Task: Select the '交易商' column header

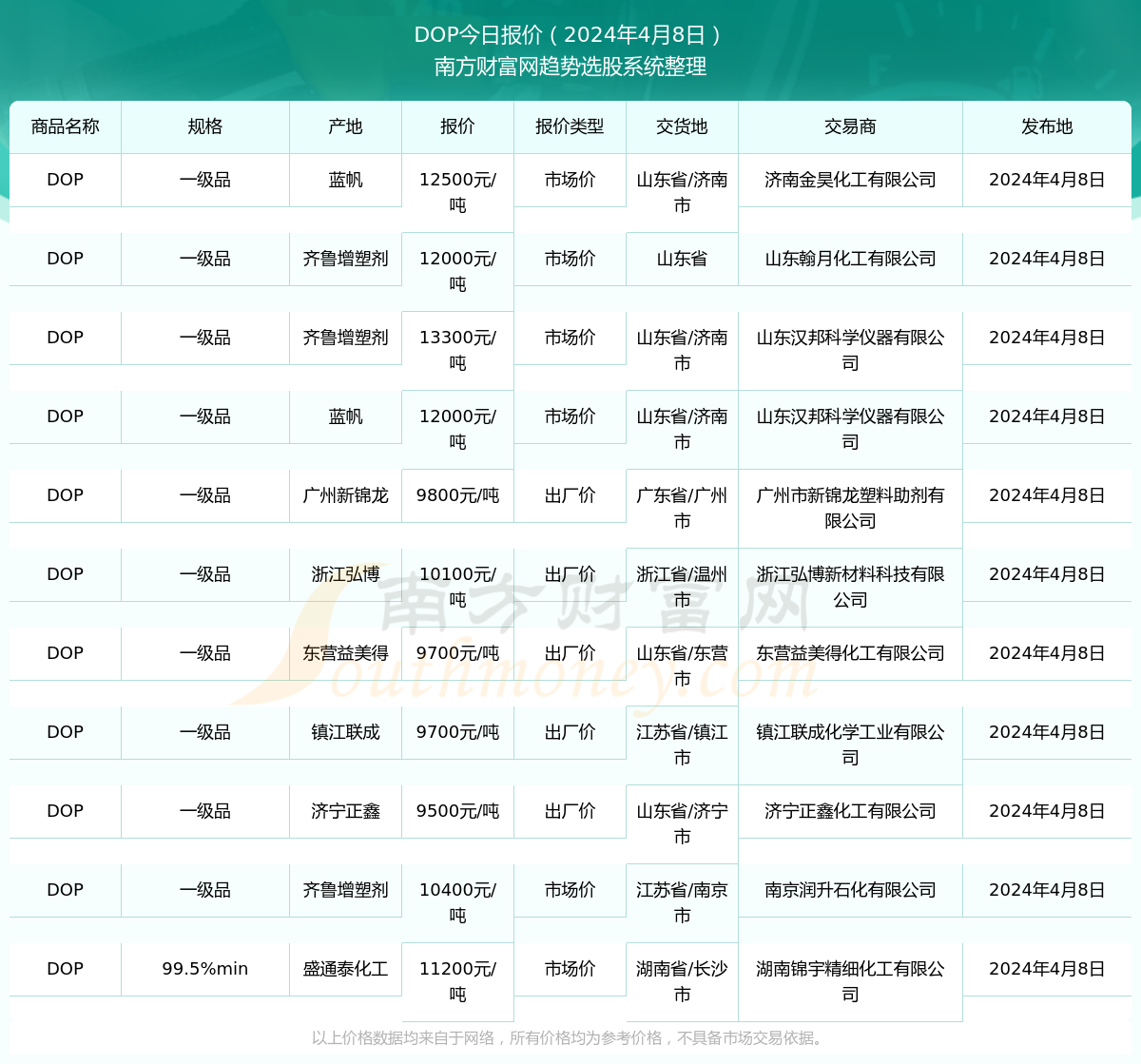Action: [850, 126]
